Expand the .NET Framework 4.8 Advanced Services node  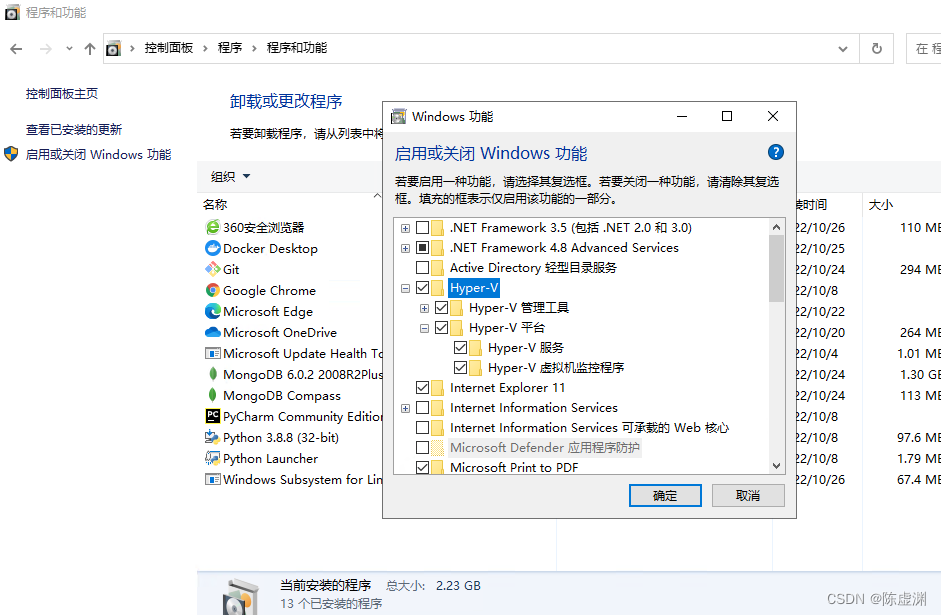click(x=404, y=247)
